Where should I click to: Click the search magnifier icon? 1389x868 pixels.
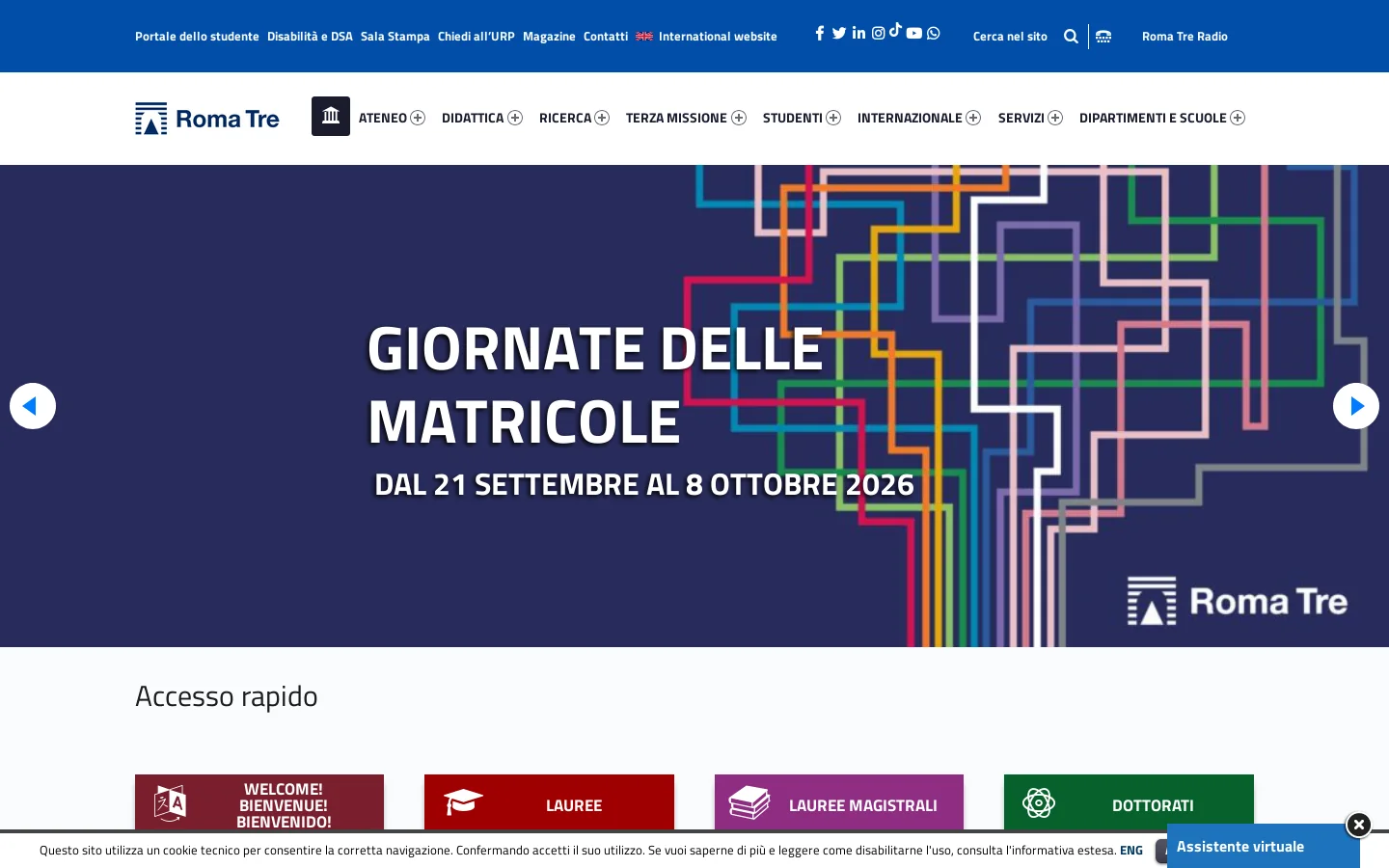pos(1071,37)
